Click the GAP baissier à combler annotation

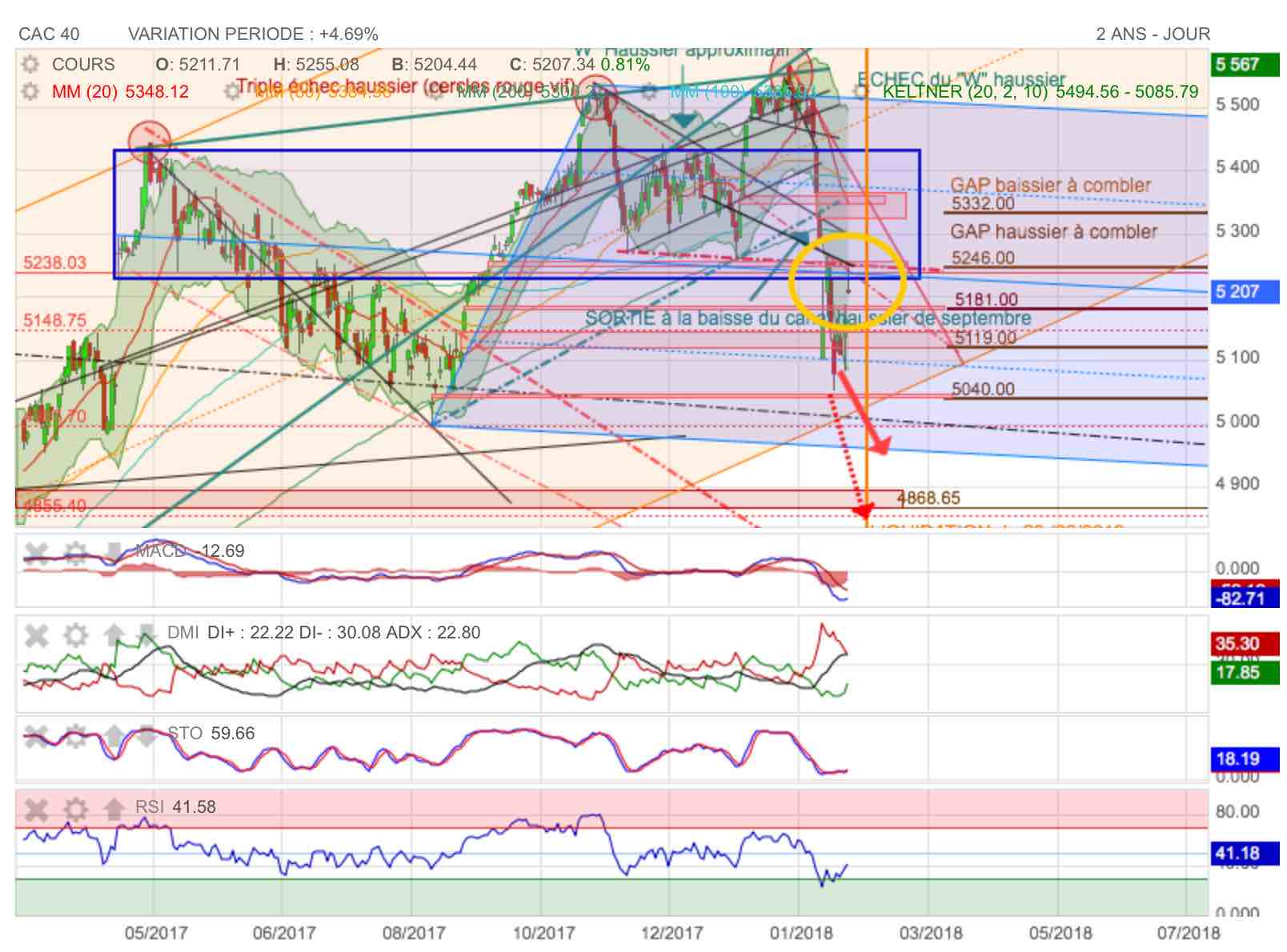click(1051, 185)
